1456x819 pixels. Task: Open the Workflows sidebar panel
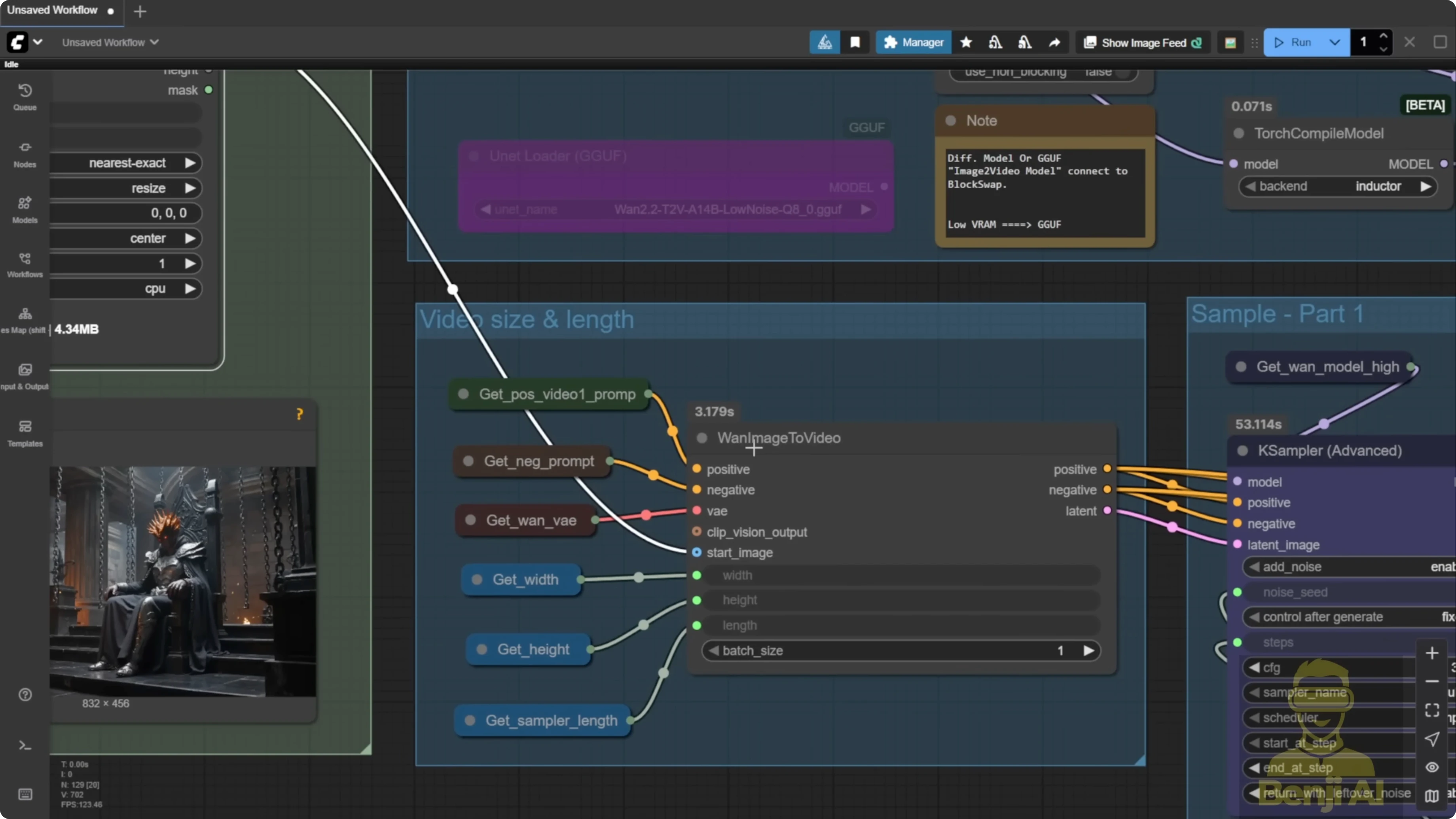coord(25,264)
